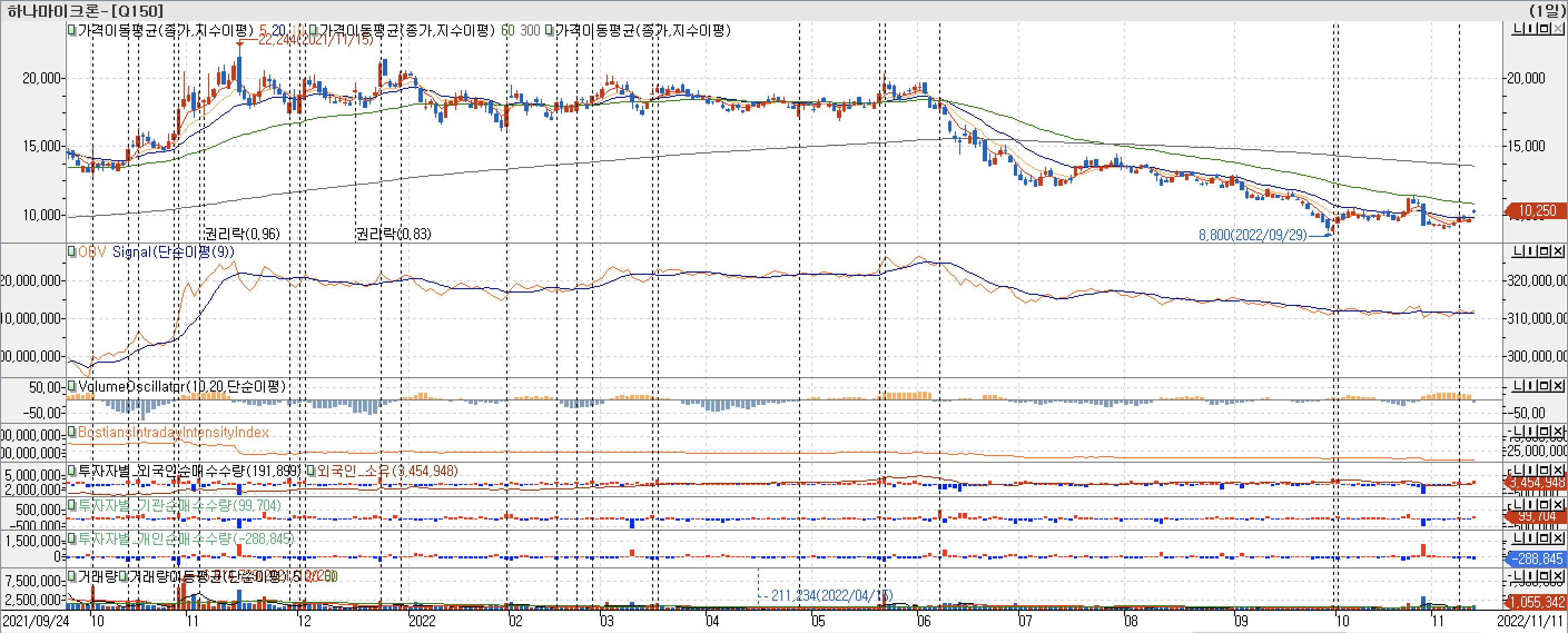Click the 10,250 current price tag
The height and width of the screenshot is (633, 1568).
click(x=1536, y=211)
